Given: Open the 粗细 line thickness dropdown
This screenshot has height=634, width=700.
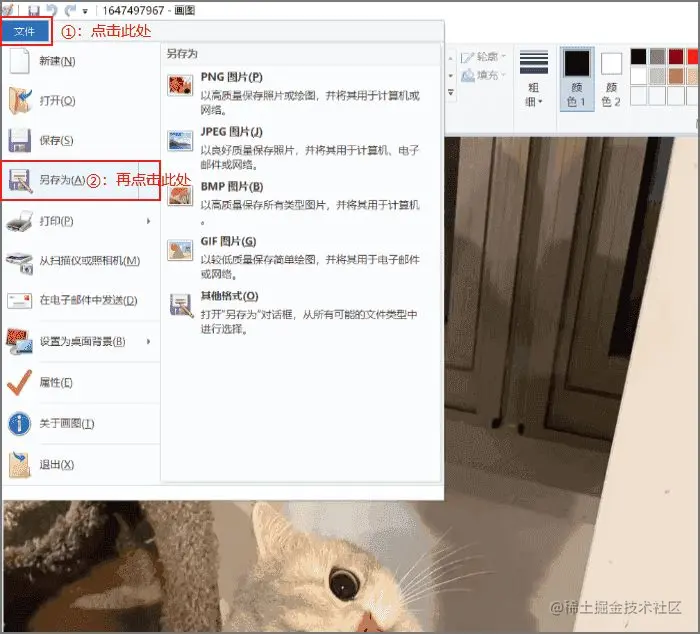Looking at the screenshot, I should tap(533, 78).
